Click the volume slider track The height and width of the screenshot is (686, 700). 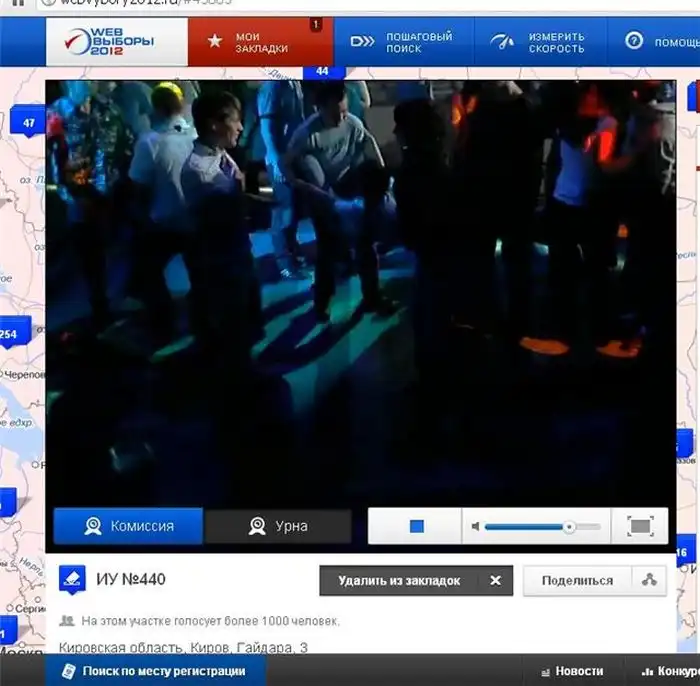point(540,526)
